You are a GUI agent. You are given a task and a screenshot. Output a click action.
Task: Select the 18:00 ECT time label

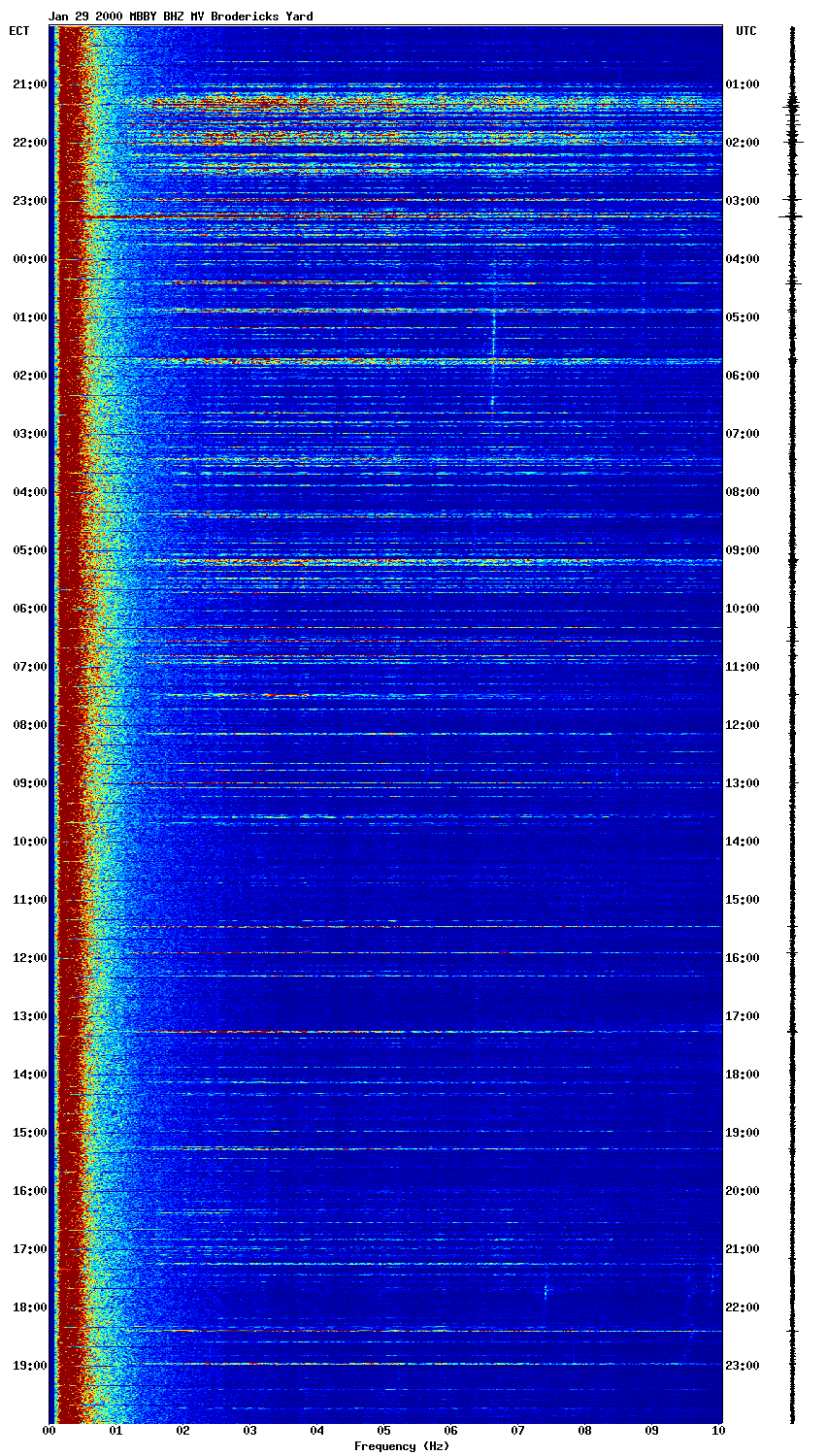pos(30,1307)
